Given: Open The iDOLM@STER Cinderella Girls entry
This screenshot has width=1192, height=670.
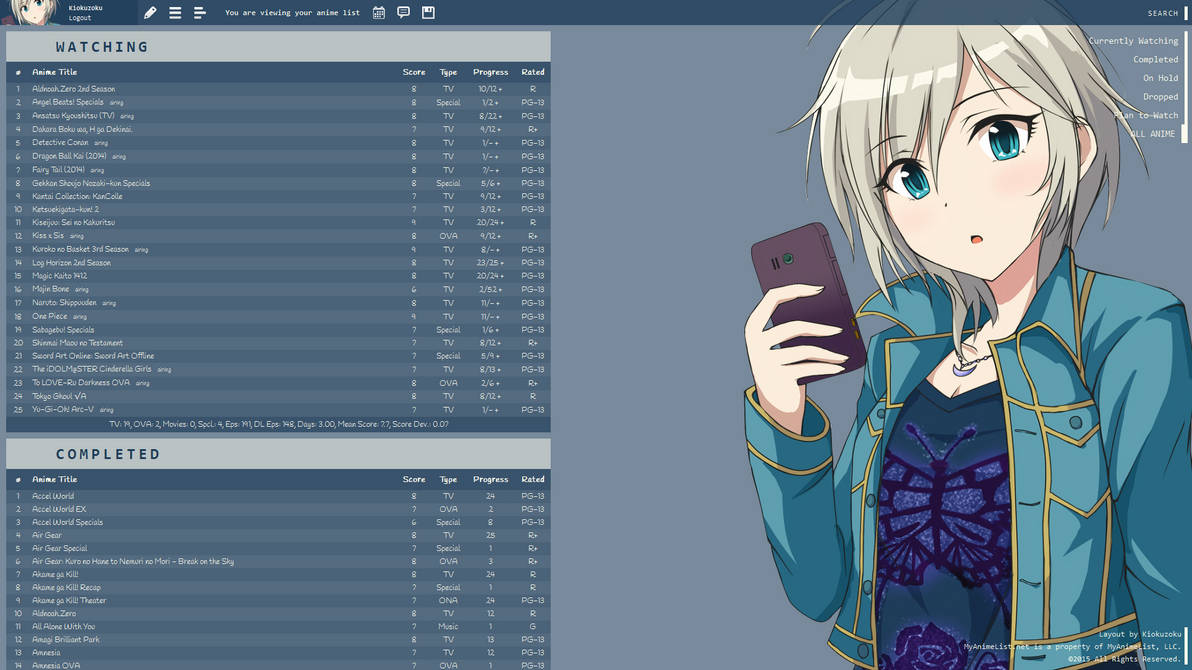Looking at the screenshot, I should (x=91, y=369).
